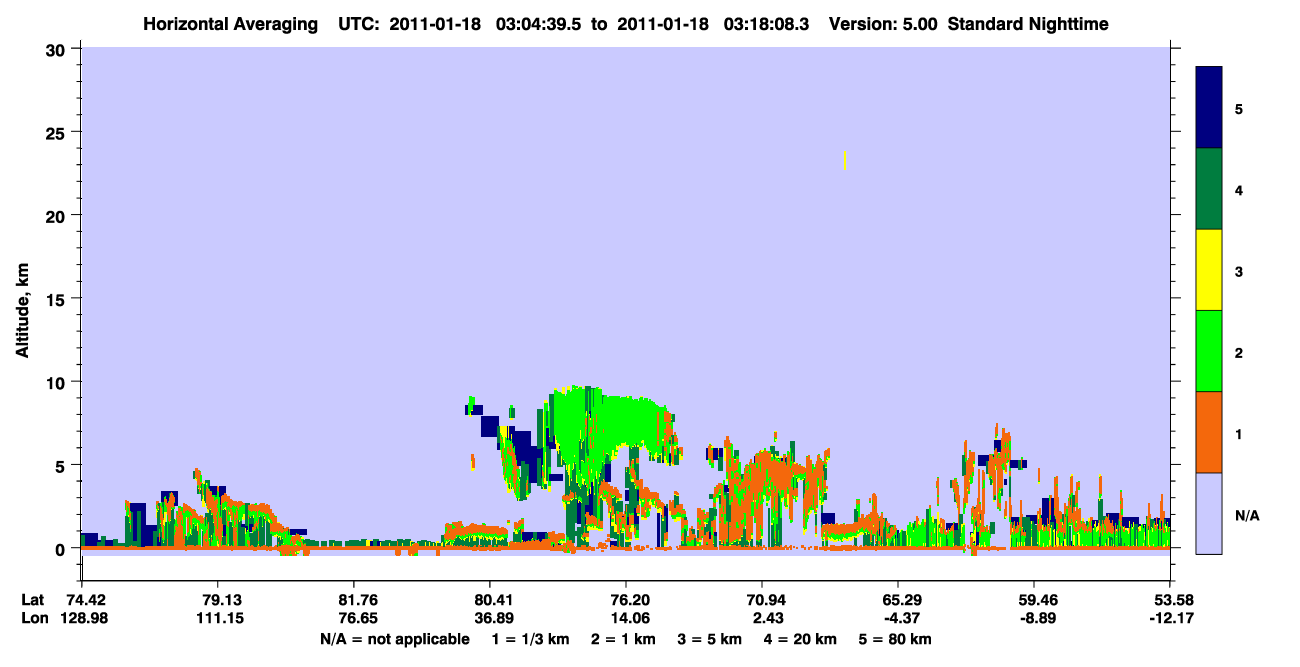Viewport: 1300px width, 667px height.
Task: Click the y-axis tick label 30
Action: [x=57, y=49]
